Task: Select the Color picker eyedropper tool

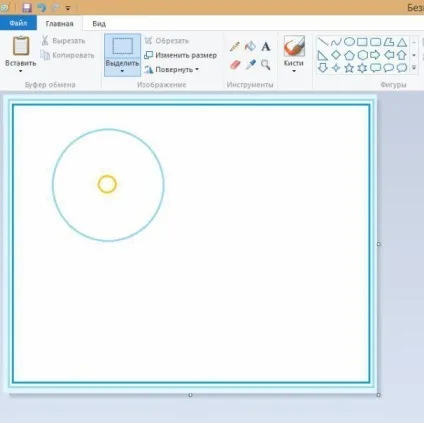Action: tap(250, 64)
